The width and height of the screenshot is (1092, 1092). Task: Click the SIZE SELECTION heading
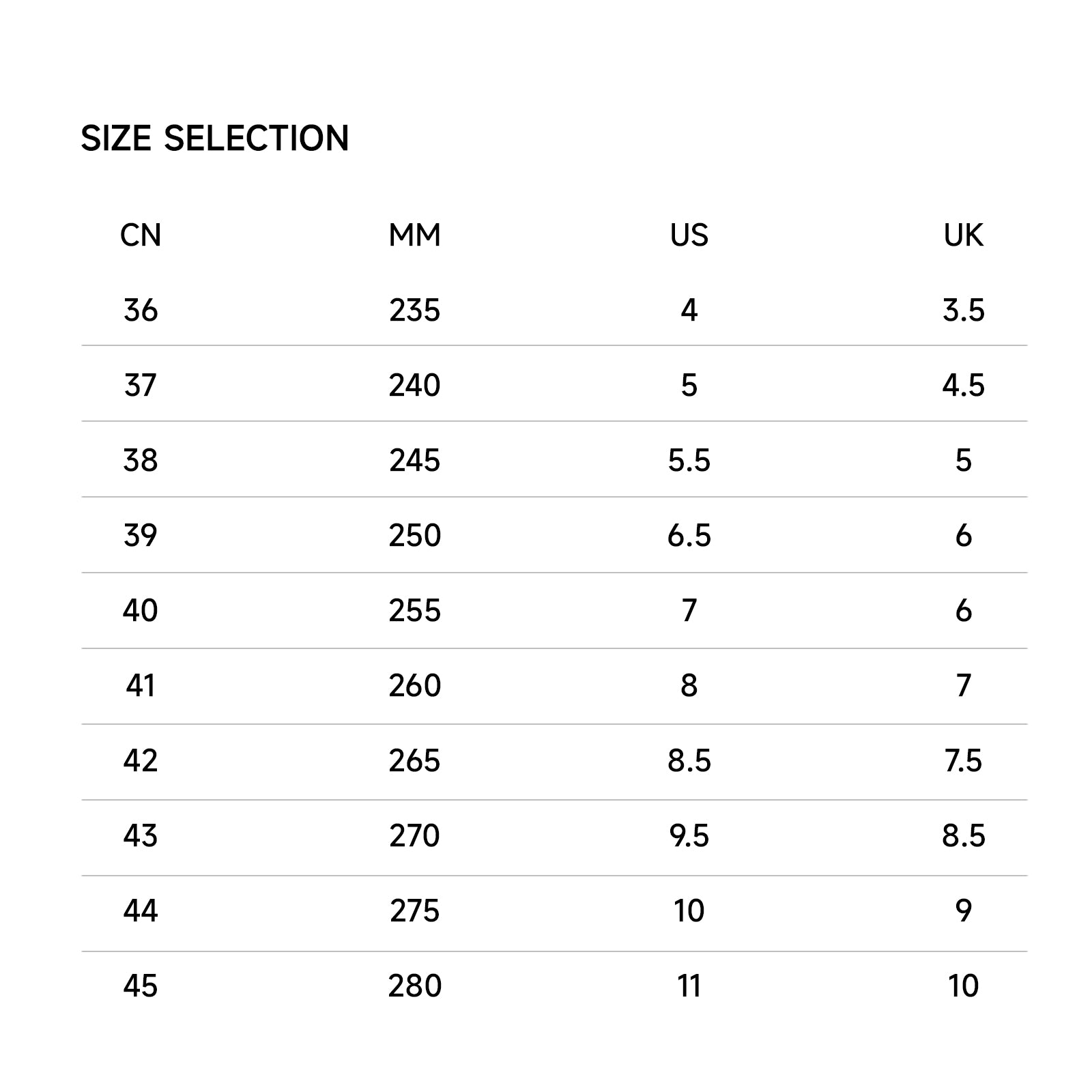coord(215,138)
